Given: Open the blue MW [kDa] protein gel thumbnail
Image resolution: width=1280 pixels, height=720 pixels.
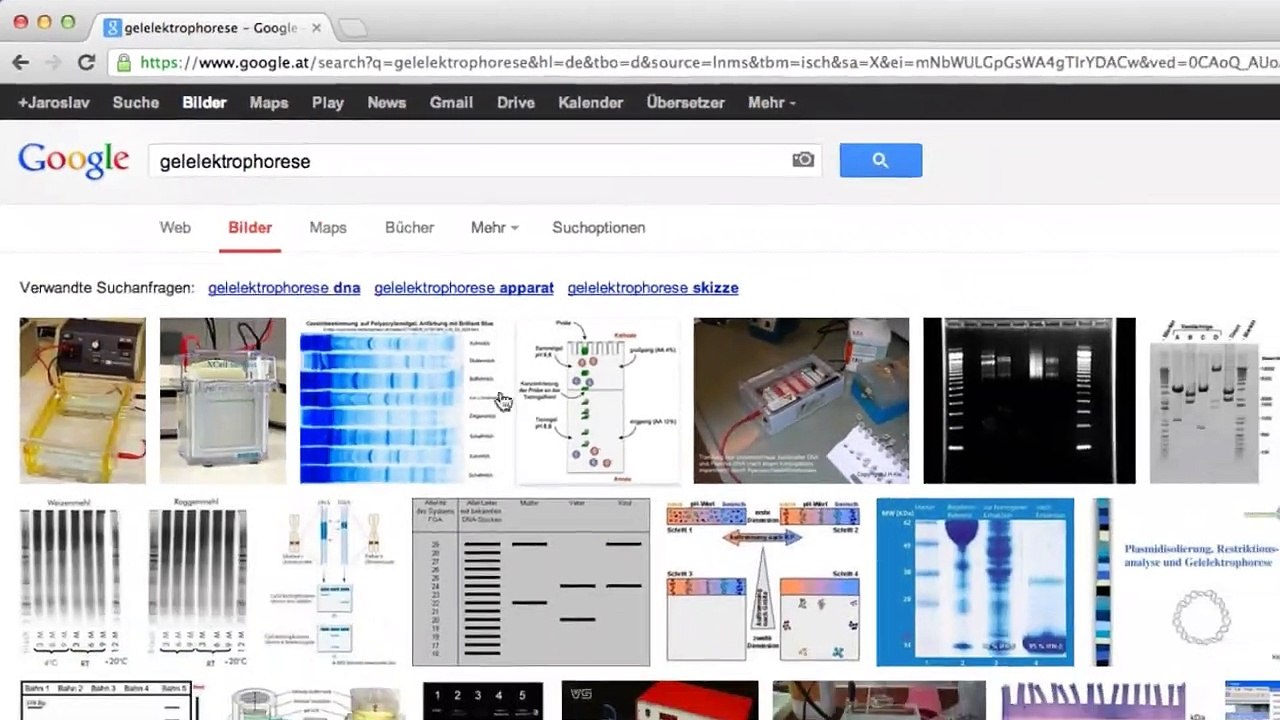Looking at the screenshot, I should tap(975, 582).
